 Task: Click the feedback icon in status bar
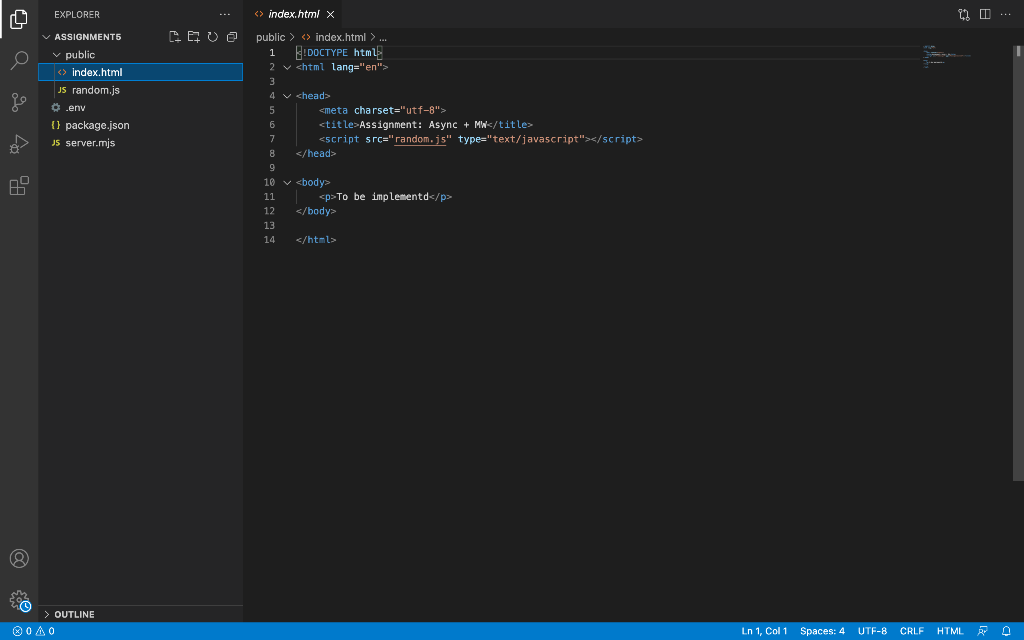click(x=982, y=631)
